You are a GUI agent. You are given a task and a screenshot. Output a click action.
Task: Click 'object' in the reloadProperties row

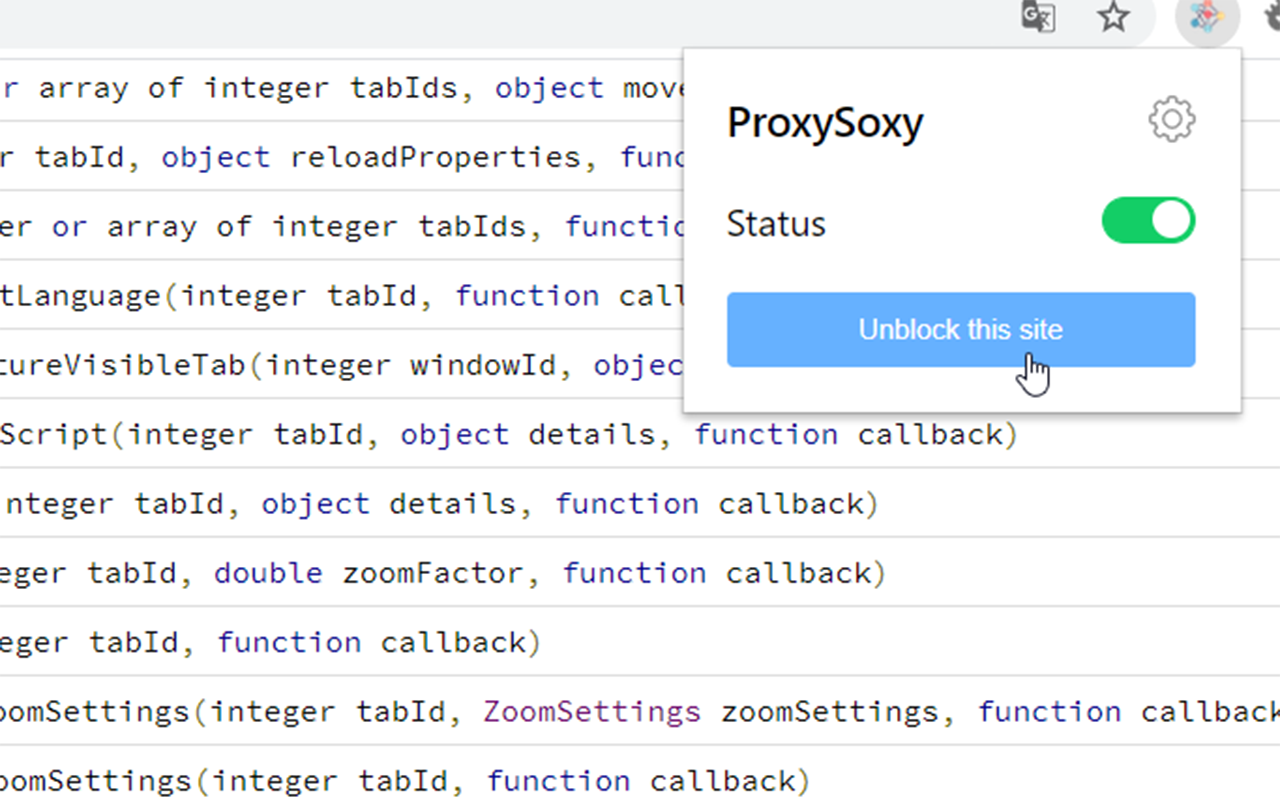click(x=216, y=157)
